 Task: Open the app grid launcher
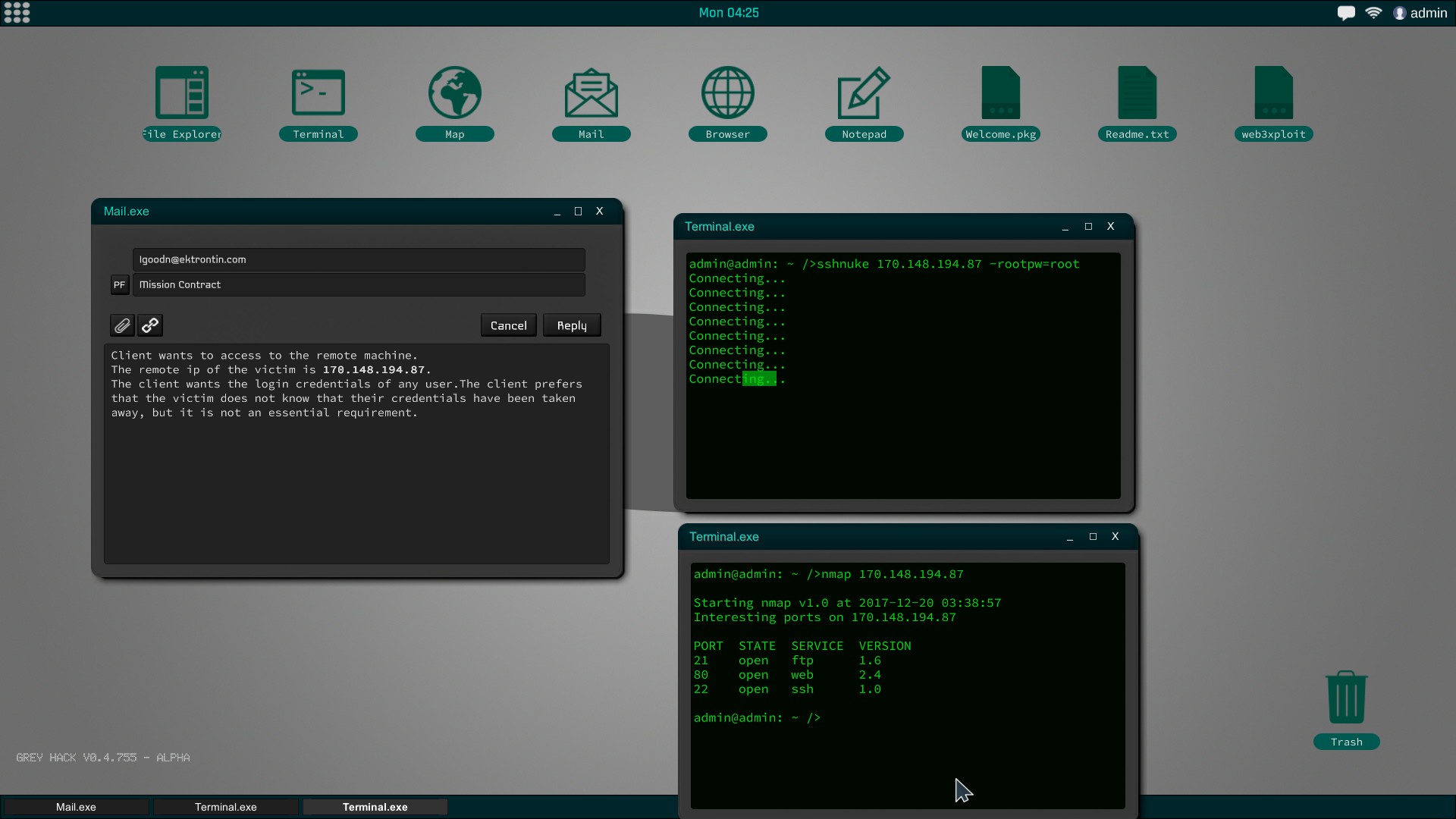coord(17,12)
